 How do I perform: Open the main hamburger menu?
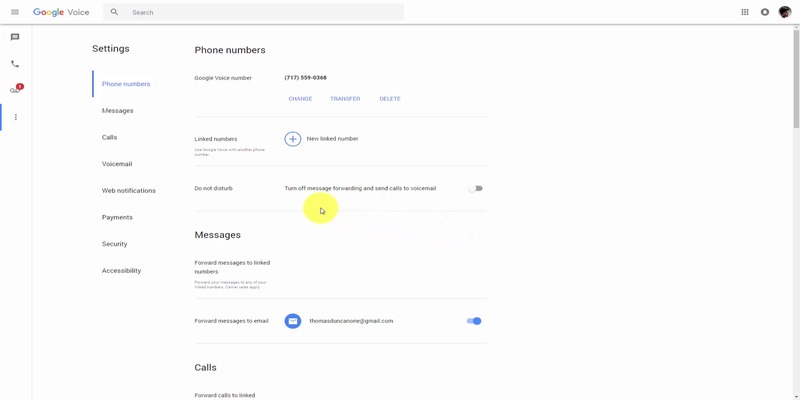(x=14, y=12)
